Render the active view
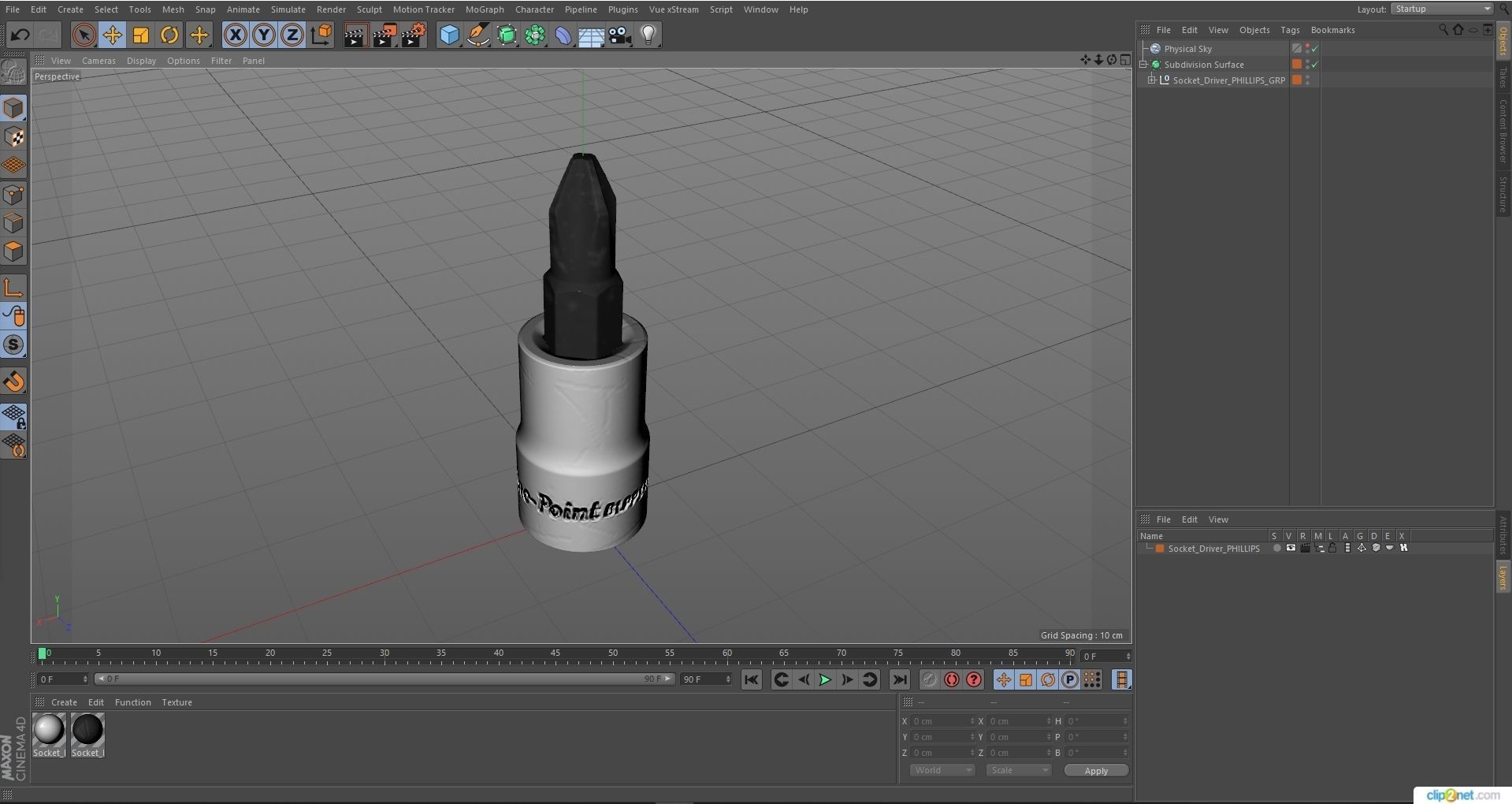The image size is (1512, 804). click(355, 35)
